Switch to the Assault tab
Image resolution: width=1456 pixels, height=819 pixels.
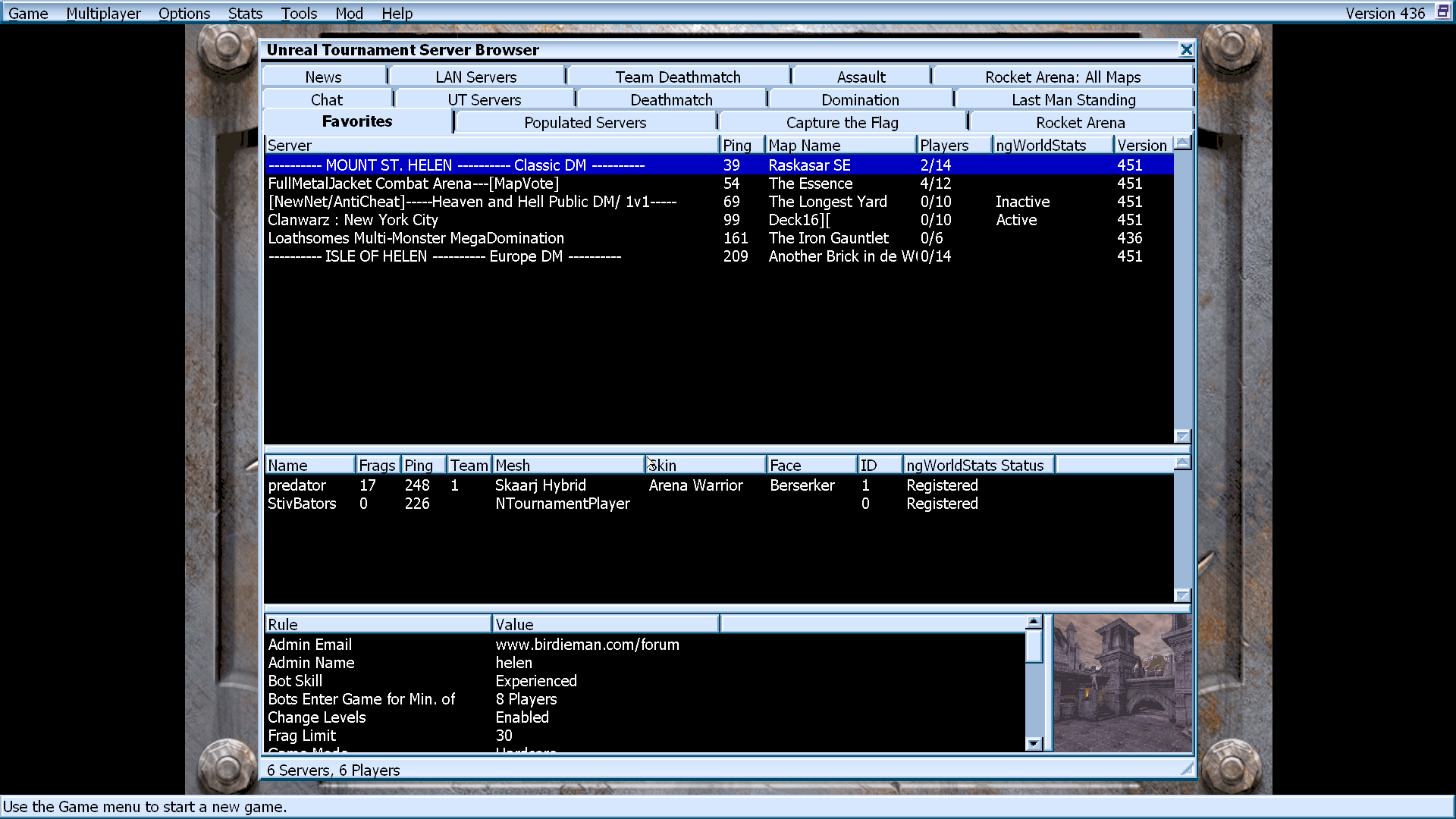tap(861, 77)
